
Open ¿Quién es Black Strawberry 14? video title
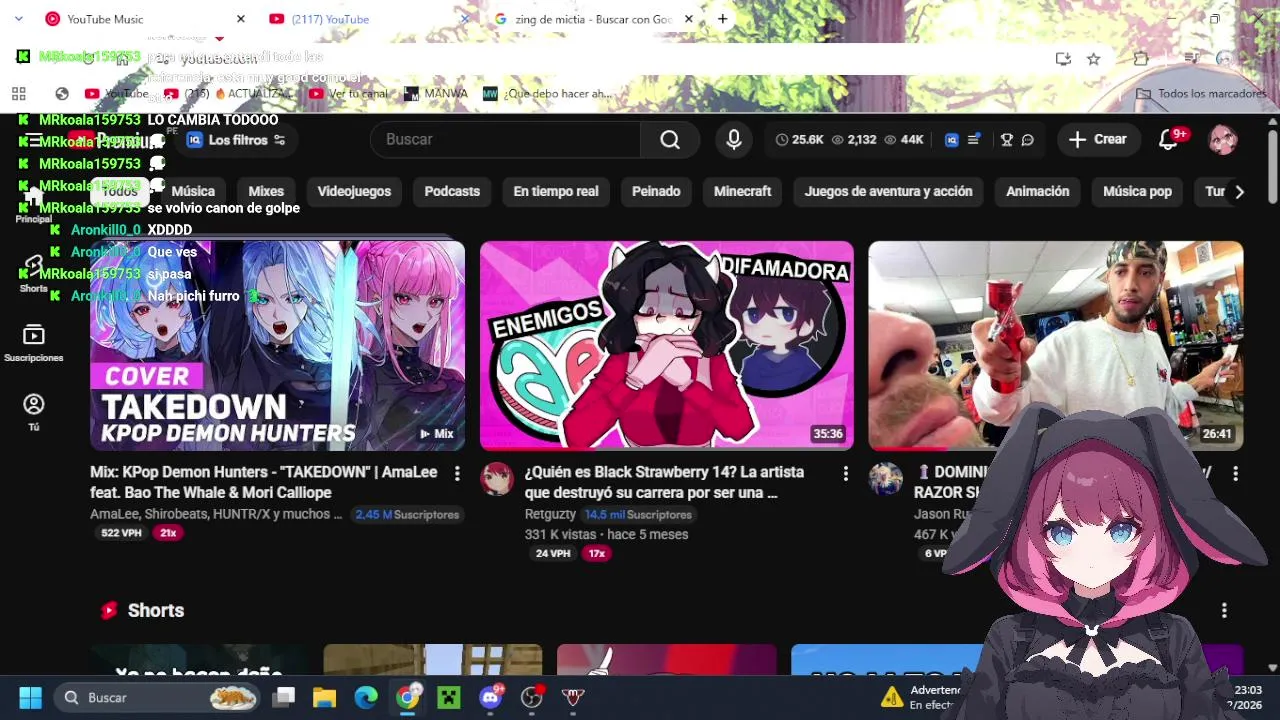click(664, 482)
